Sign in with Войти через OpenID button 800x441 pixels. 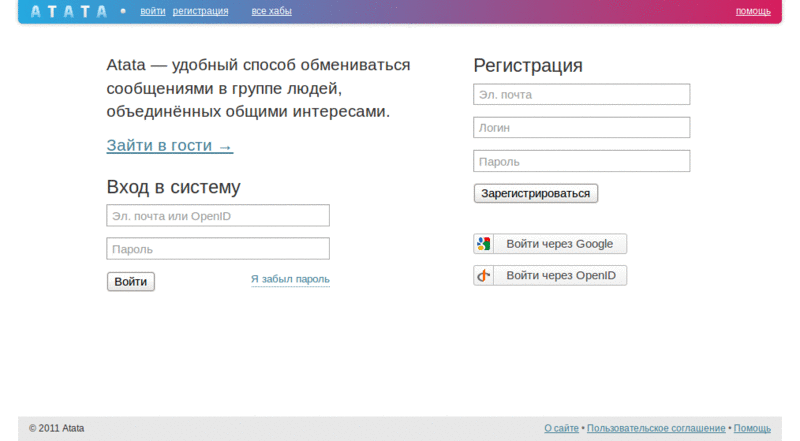click(x=550, y=276)
